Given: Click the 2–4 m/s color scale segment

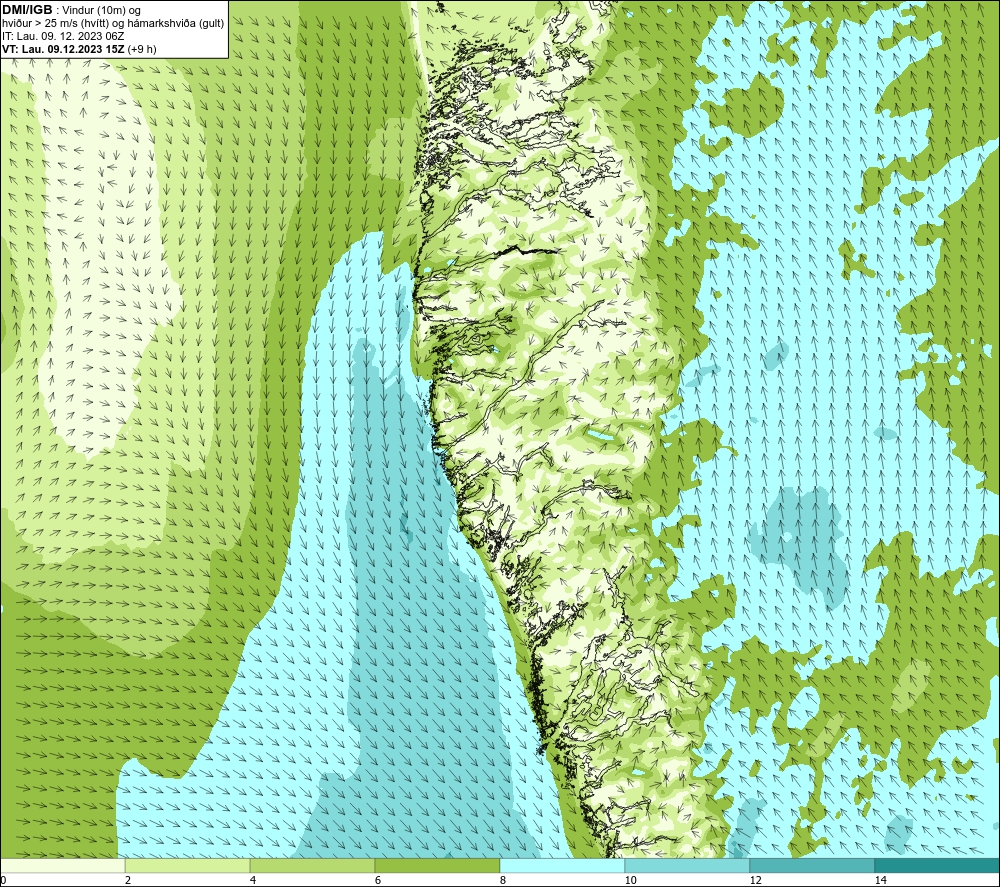Looking at the screenshot, I should coord(188,865).
